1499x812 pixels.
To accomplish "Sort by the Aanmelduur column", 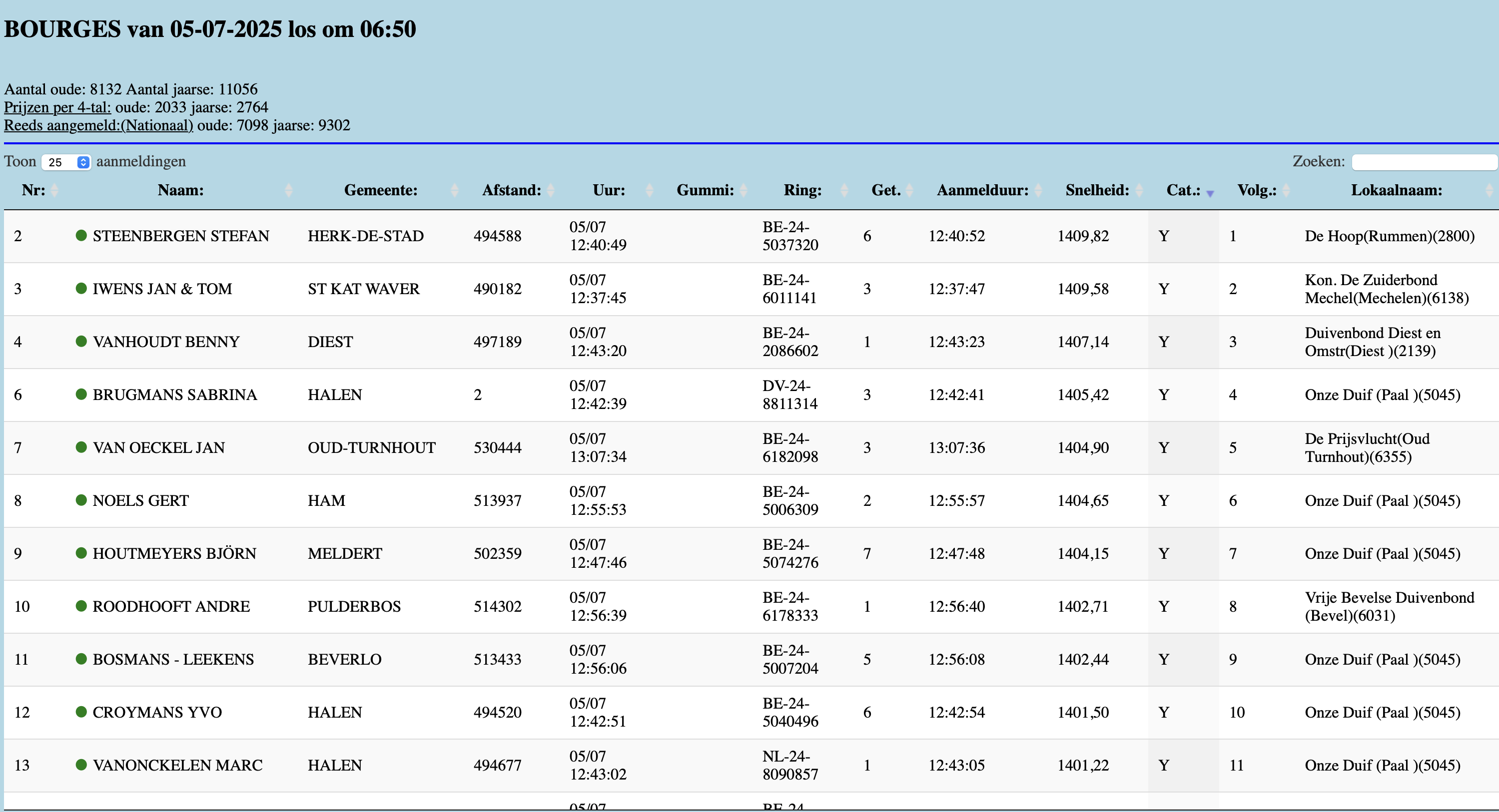I will [x=982, y=190].
